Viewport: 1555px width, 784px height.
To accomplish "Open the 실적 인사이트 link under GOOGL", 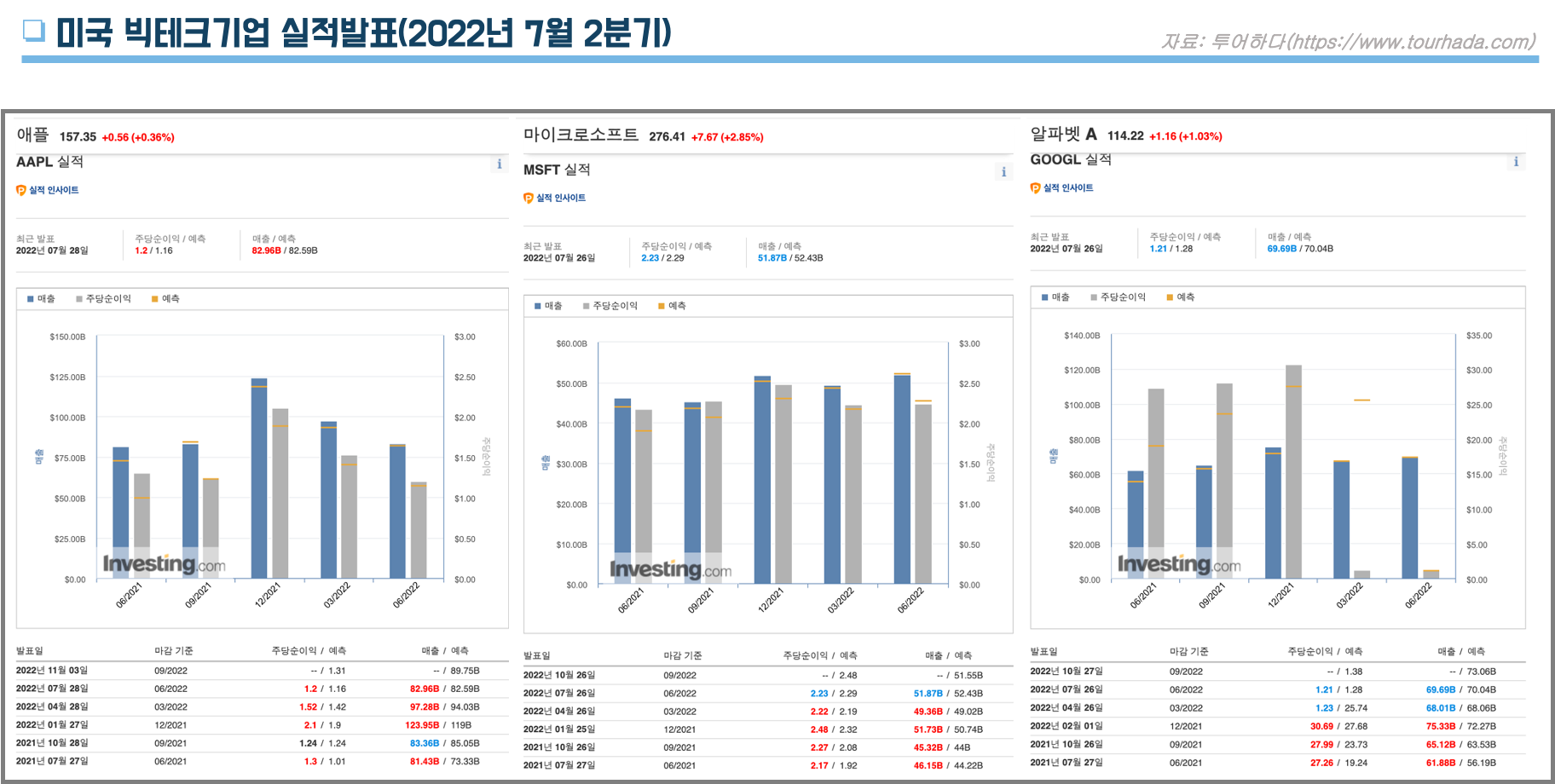I will (1068, 187).
